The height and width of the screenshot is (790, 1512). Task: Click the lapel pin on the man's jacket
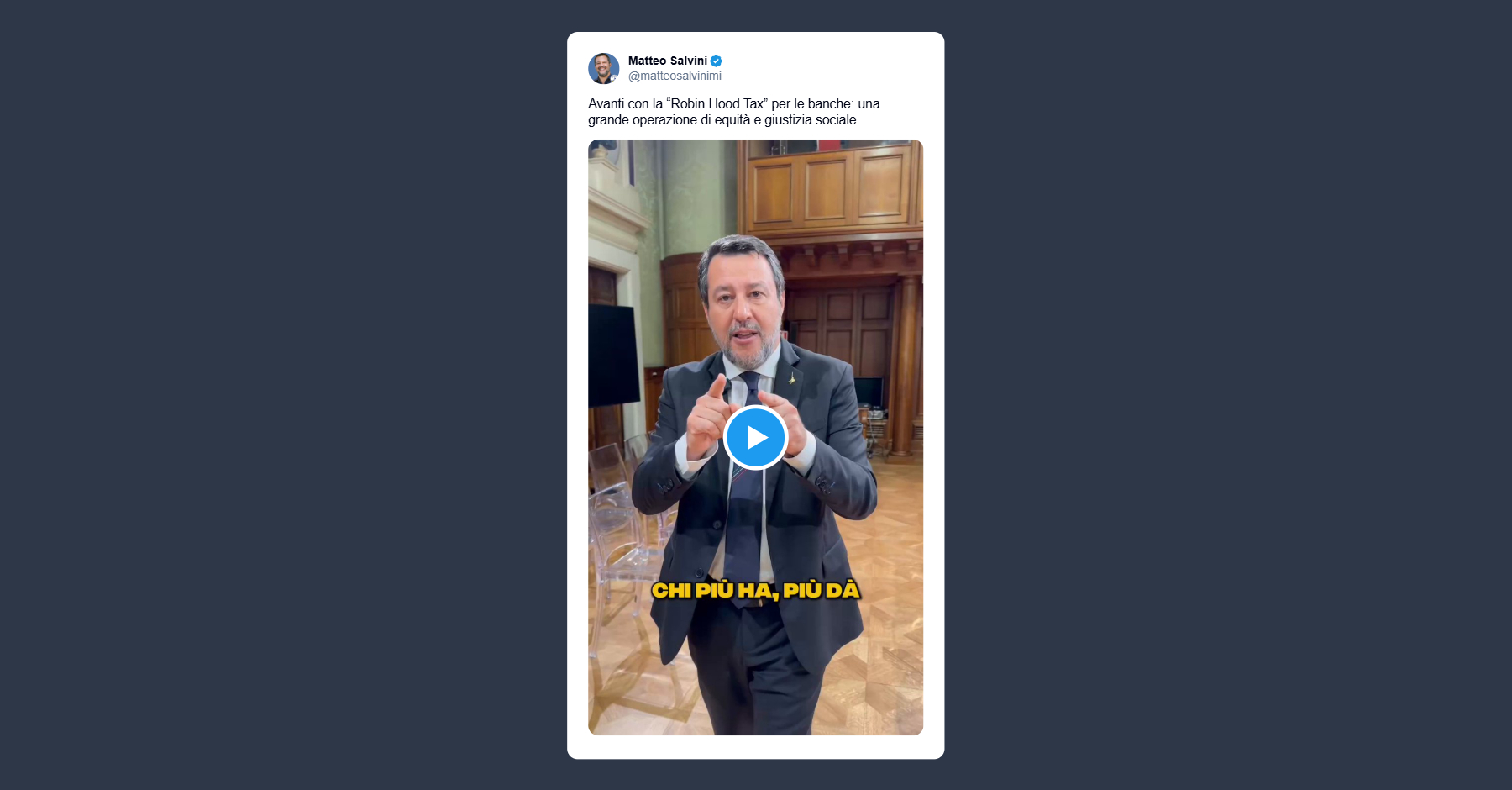[x=791, y=379]
